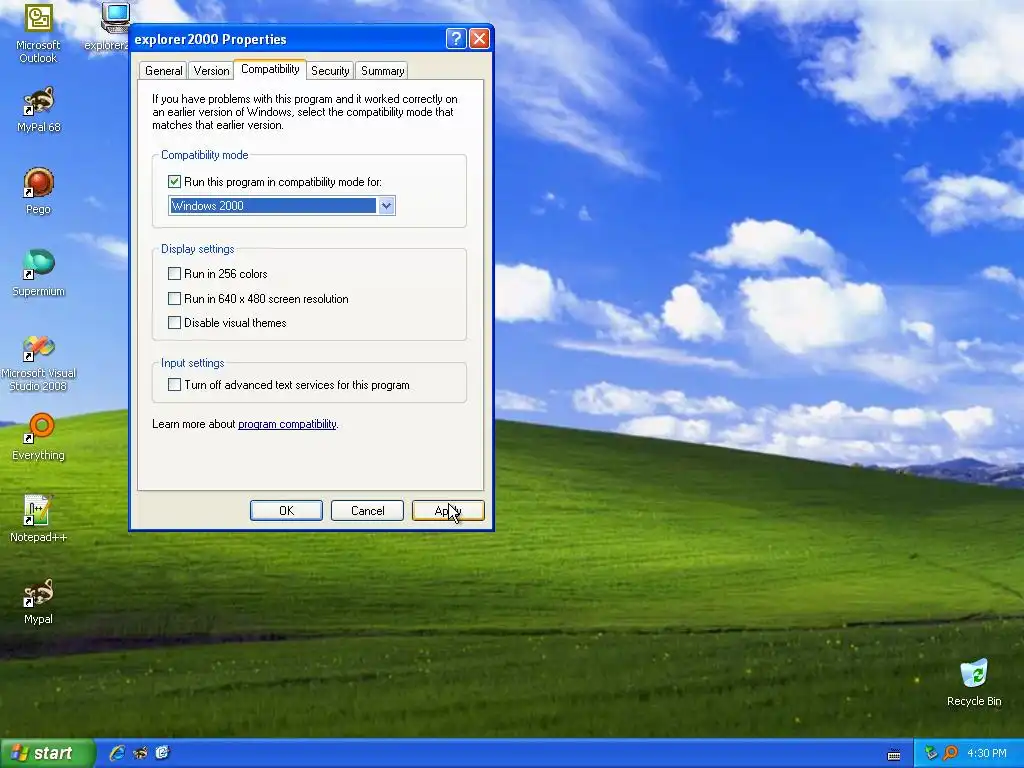
Task: Click the Cancel button
Action: 367,511
